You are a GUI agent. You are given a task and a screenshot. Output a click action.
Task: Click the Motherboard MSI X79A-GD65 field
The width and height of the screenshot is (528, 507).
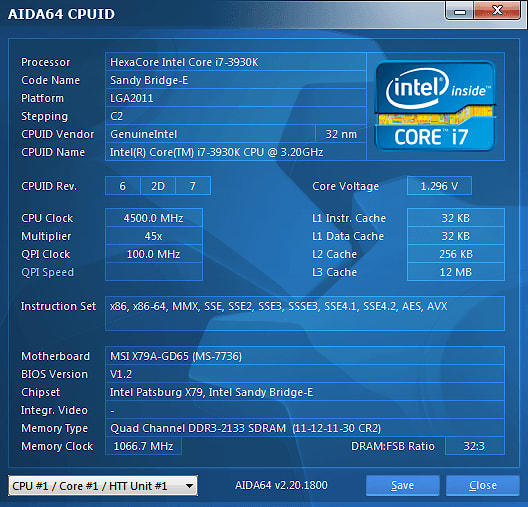[305, 356]
